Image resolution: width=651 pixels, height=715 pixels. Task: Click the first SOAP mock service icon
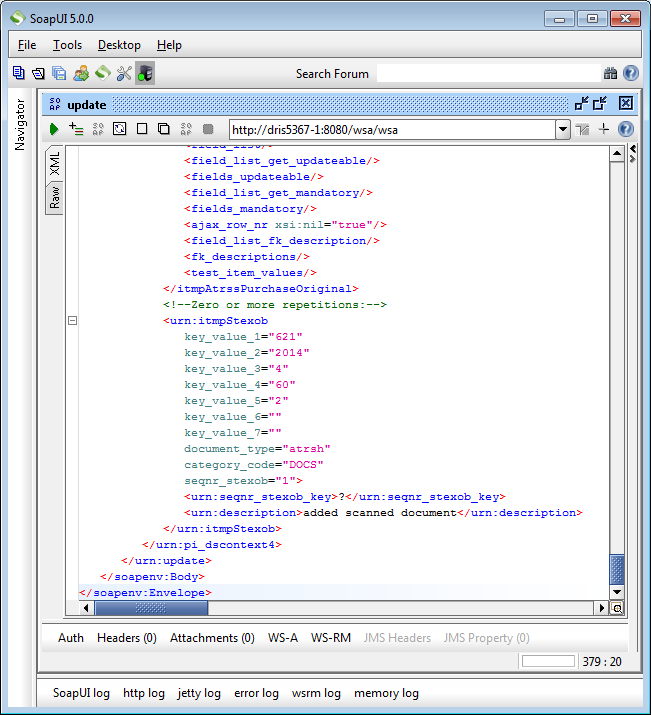[98, 129]
